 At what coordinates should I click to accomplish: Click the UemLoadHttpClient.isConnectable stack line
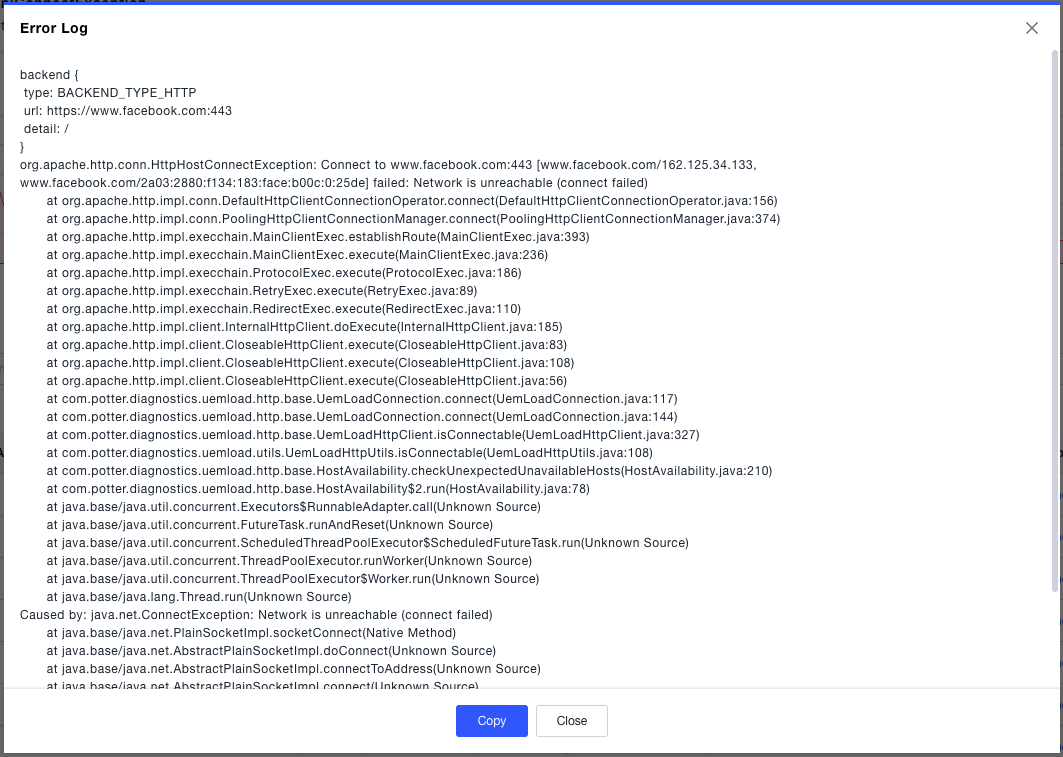[372, 435]
